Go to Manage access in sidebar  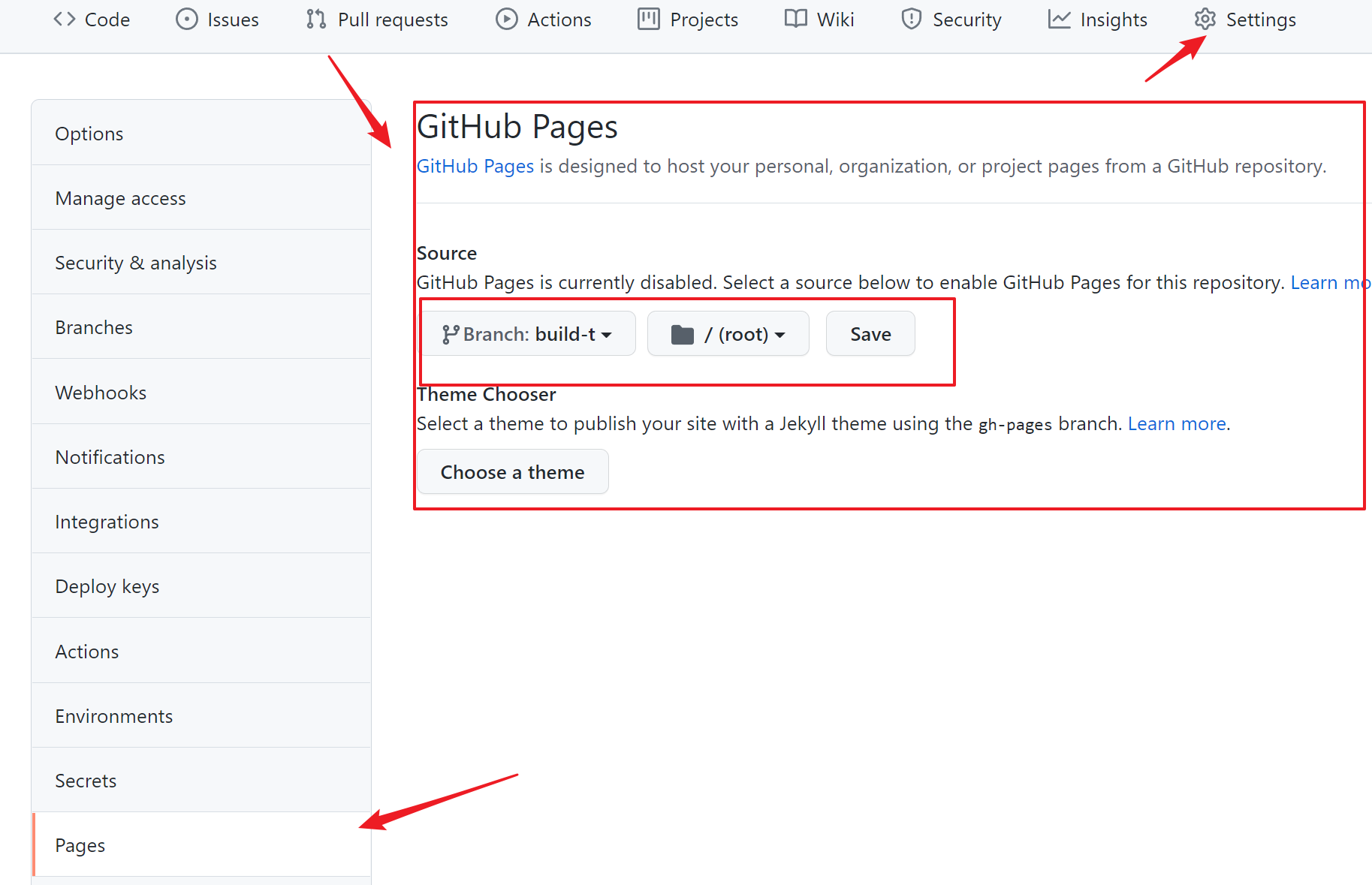pos(120,198)
